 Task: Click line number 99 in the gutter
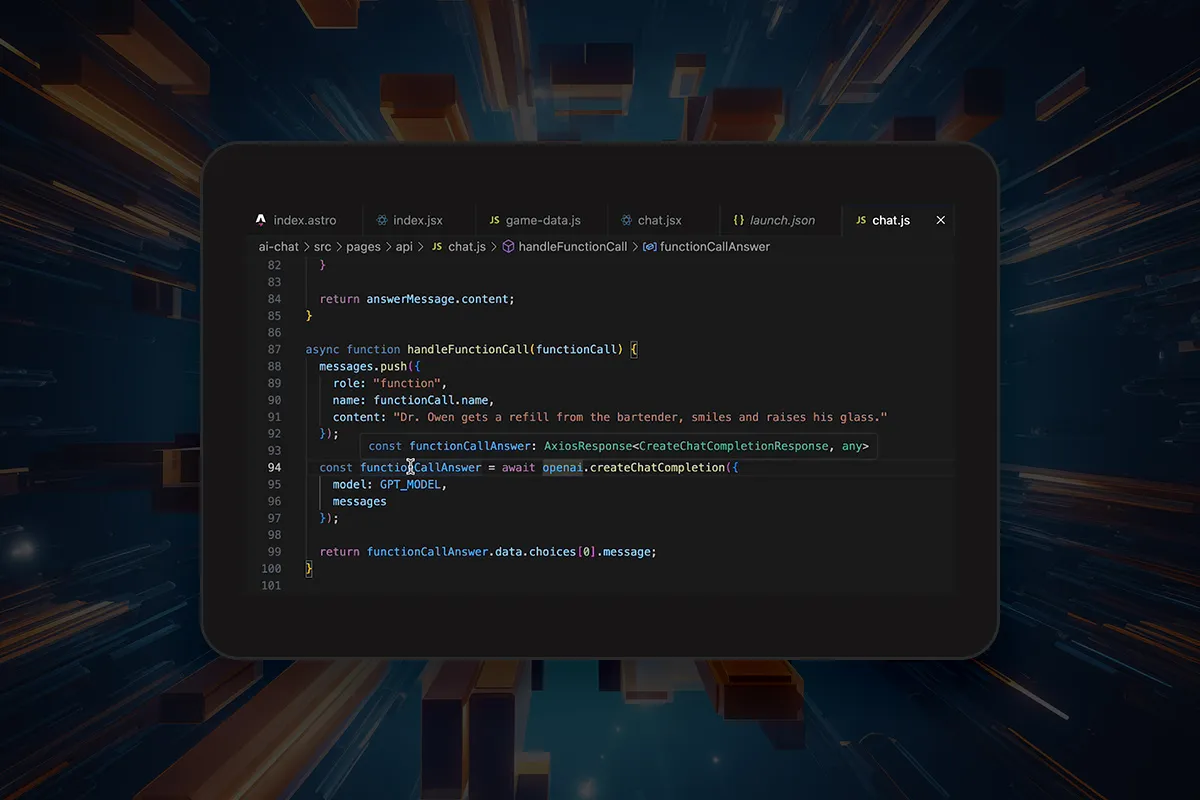click(274, 551)
